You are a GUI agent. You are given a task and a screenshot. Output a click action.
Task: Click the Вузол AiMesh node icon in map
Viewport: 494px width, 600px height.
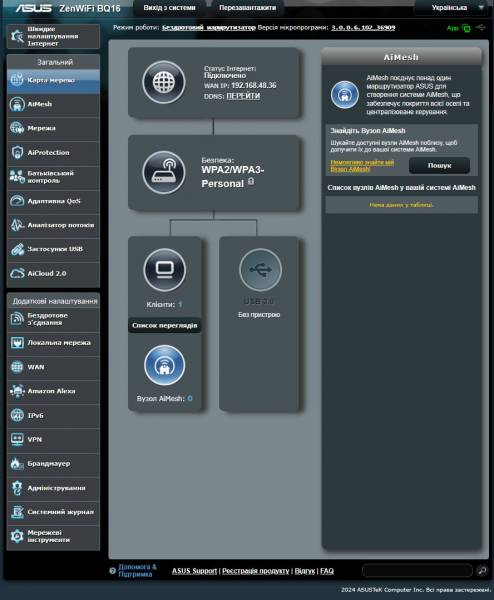165,365
